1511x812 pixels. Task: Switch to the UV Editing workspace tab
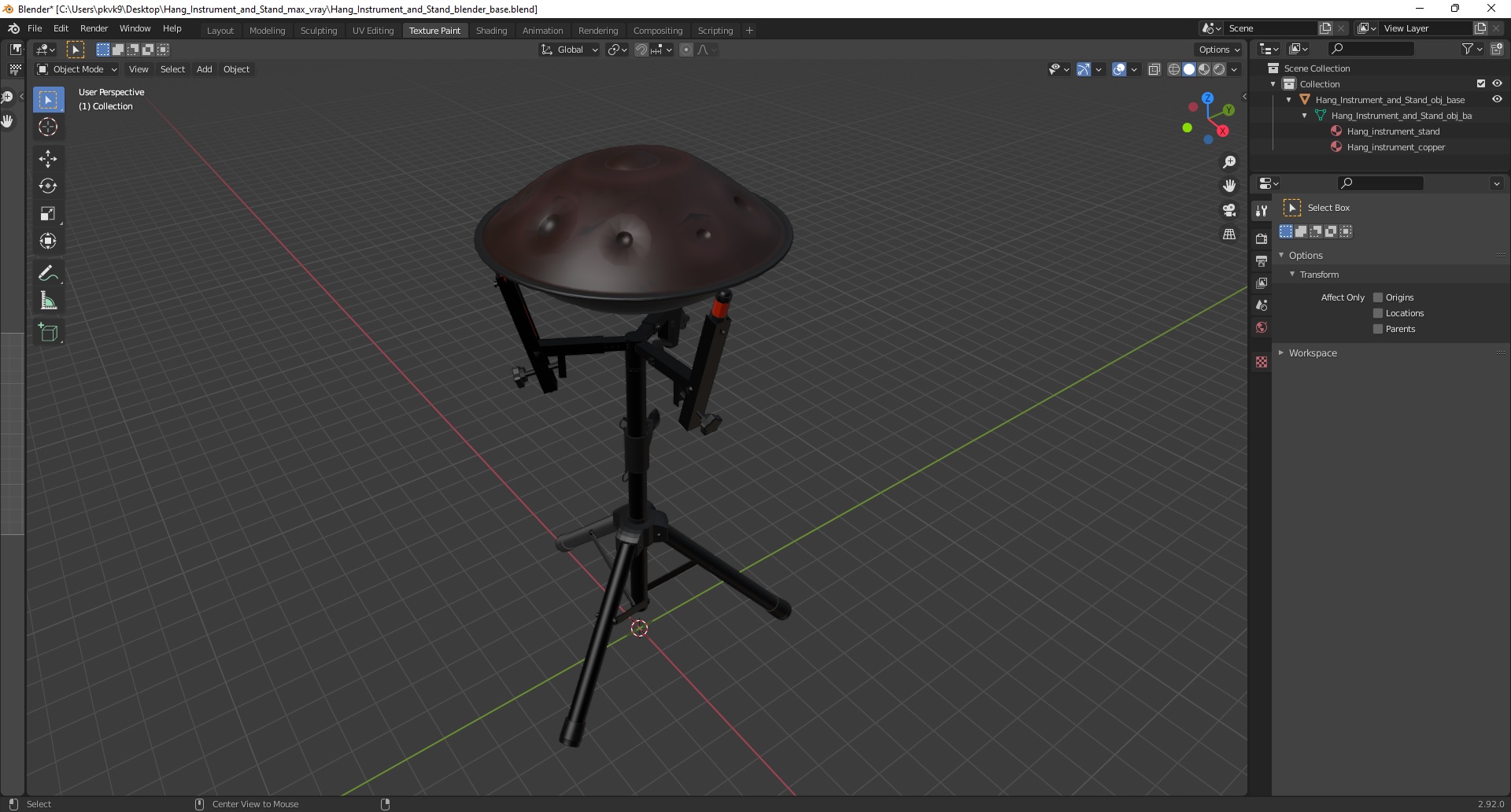pos(373,30)
